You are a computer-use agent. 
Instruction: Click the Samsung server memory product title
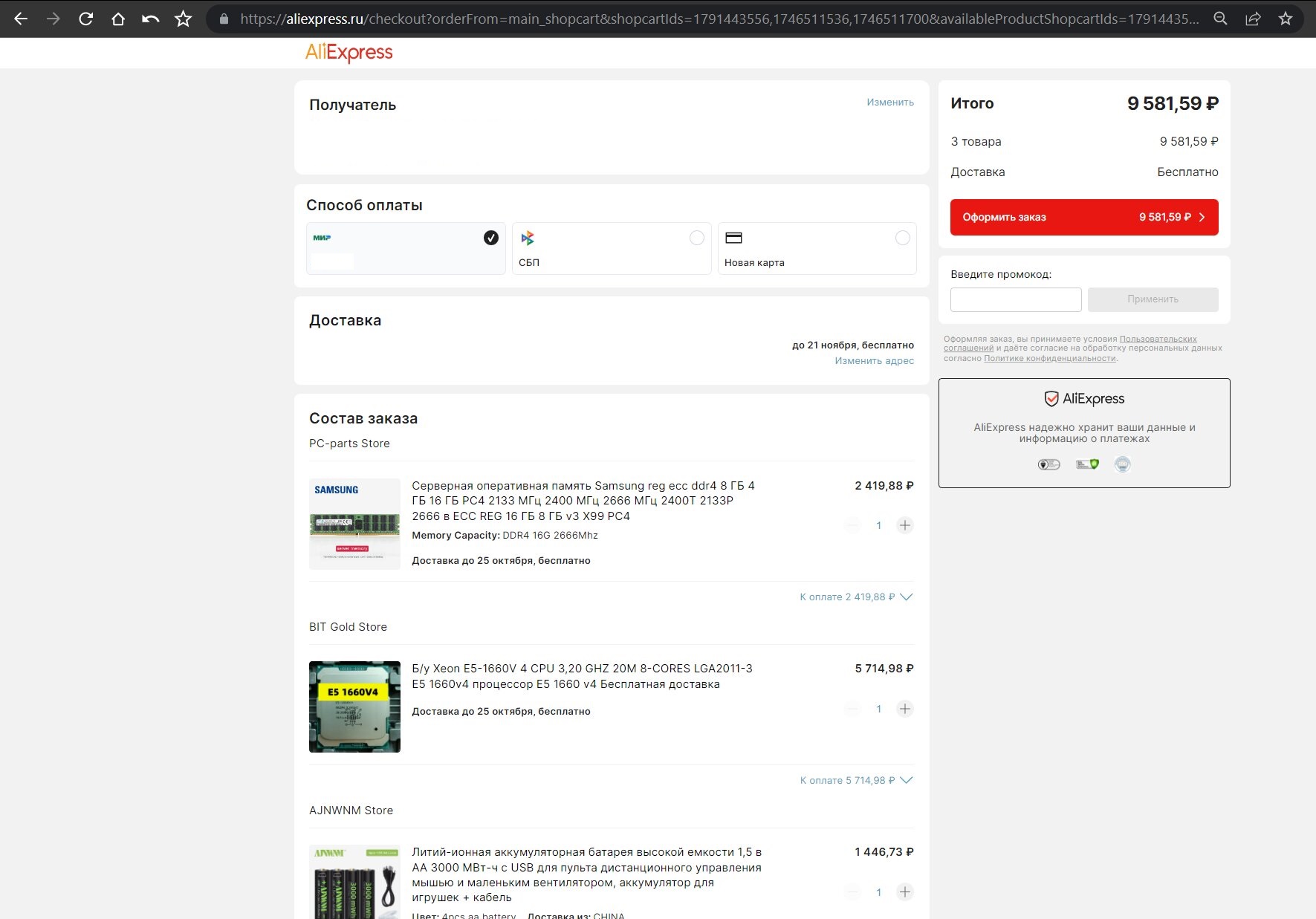[x=583, y=501]
